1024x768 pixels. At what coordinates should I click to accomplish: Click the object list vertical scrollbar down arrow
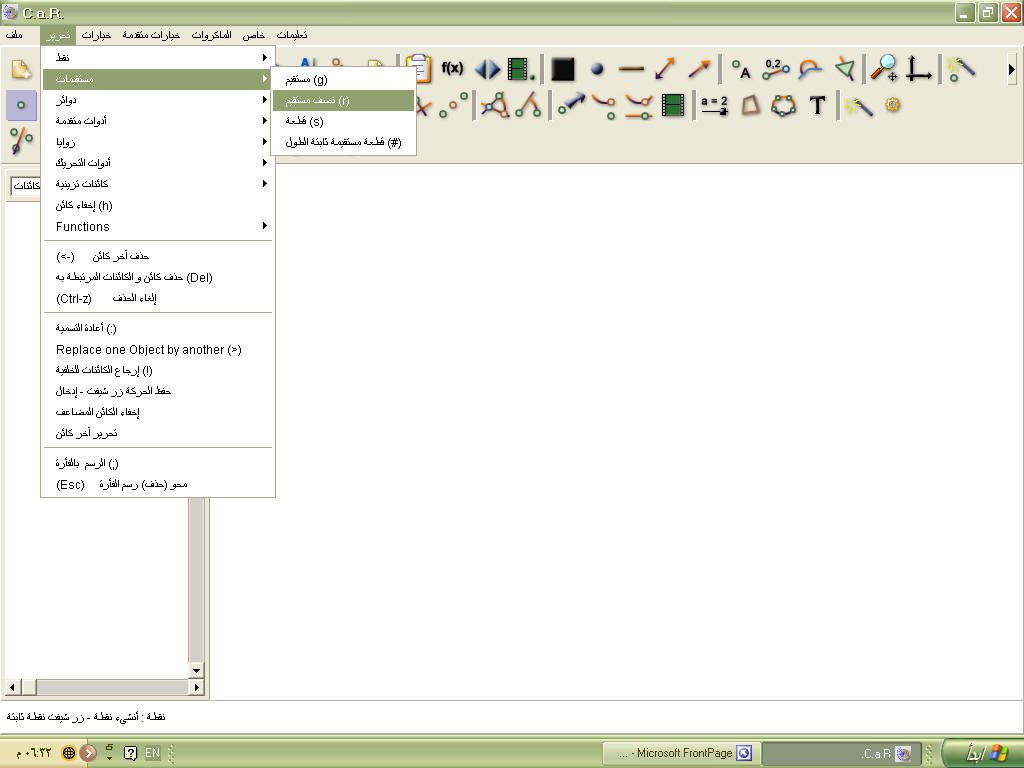(196, 670)
